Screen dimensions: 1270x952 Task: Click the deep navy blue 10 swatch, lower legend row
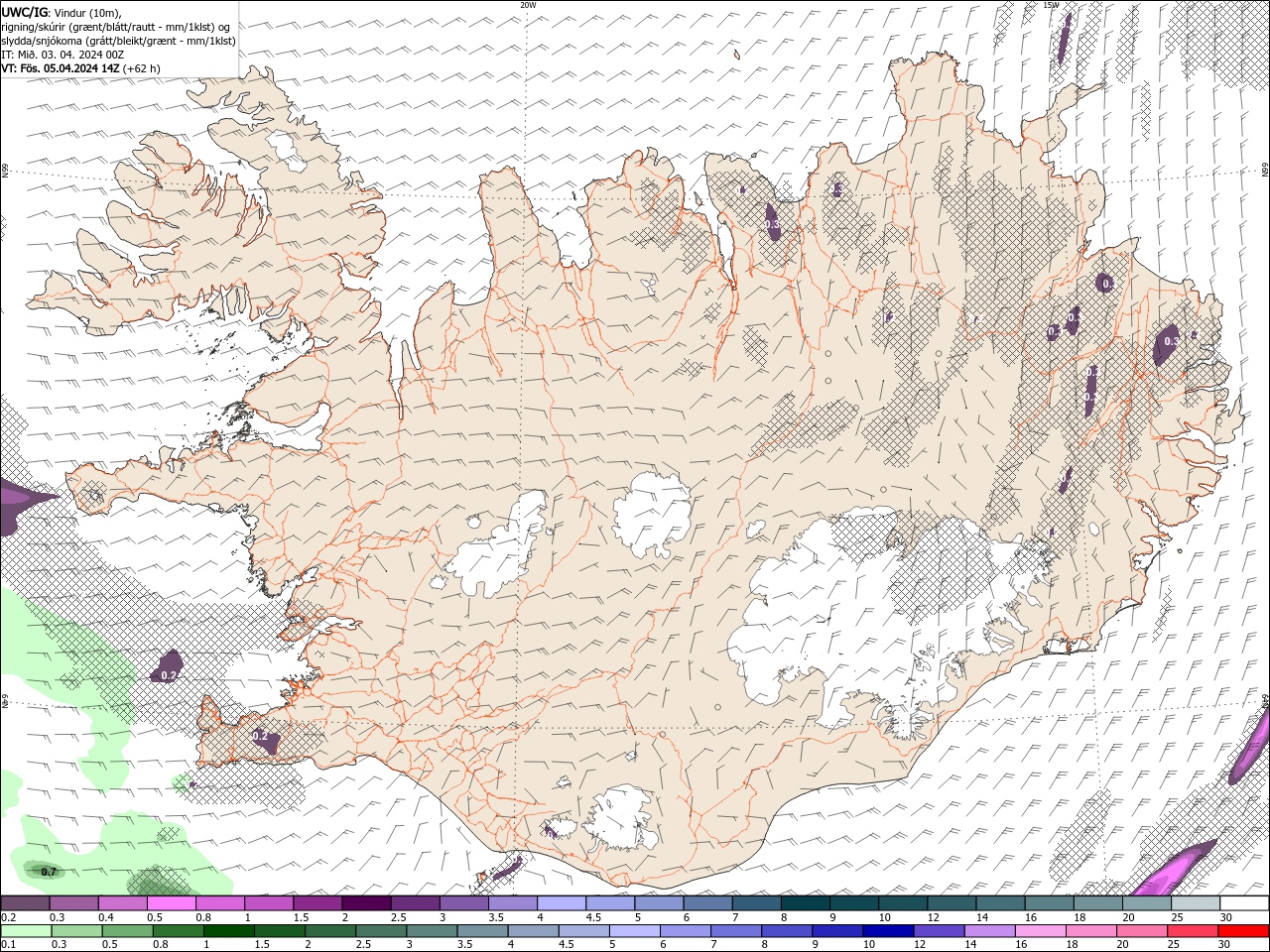click(x=888, y=931)
